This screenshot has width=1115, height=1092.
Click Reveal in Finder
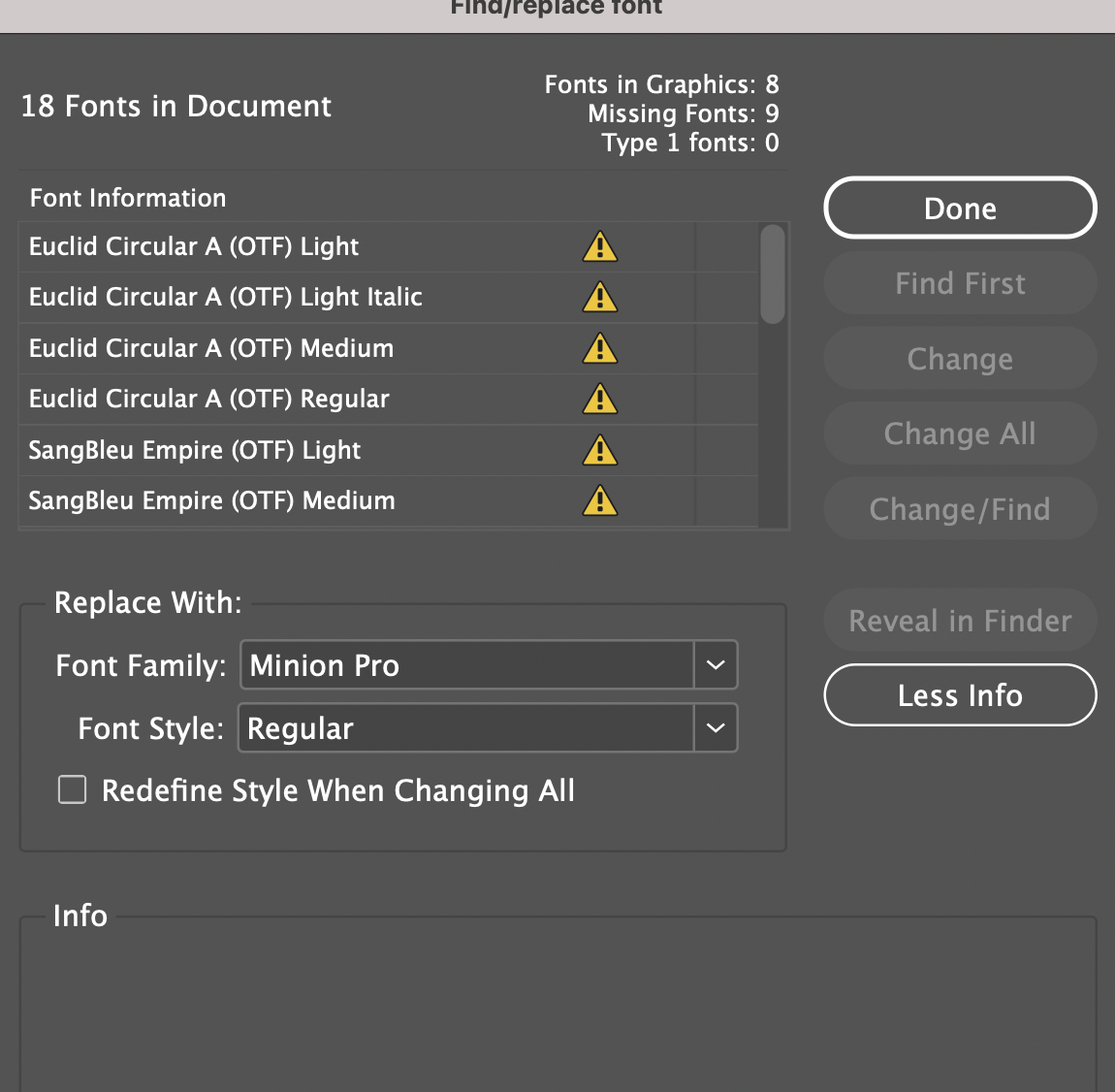pyautogui.click(x=959, y=620)
